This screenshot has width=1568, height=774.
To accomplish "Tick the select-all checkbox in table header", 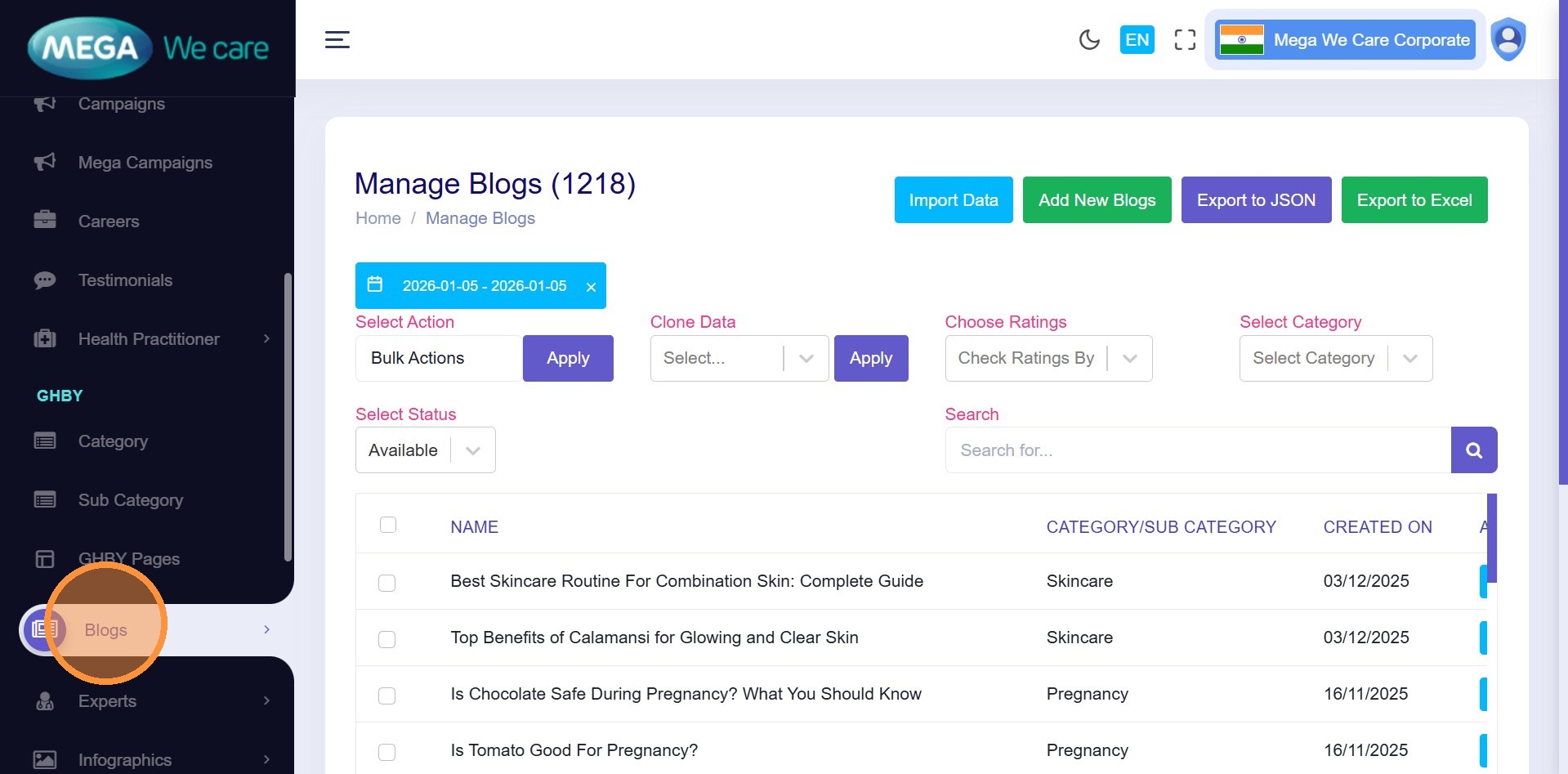I will [x=388, y=525].
